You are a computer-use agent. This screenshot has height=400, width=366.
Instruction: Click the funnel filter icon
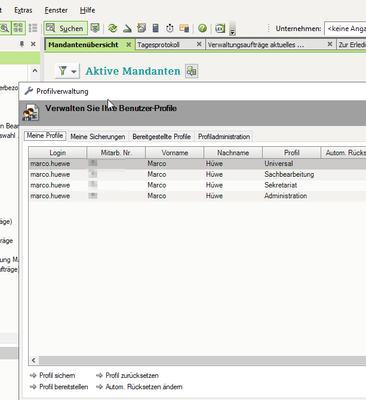(62, 71)
